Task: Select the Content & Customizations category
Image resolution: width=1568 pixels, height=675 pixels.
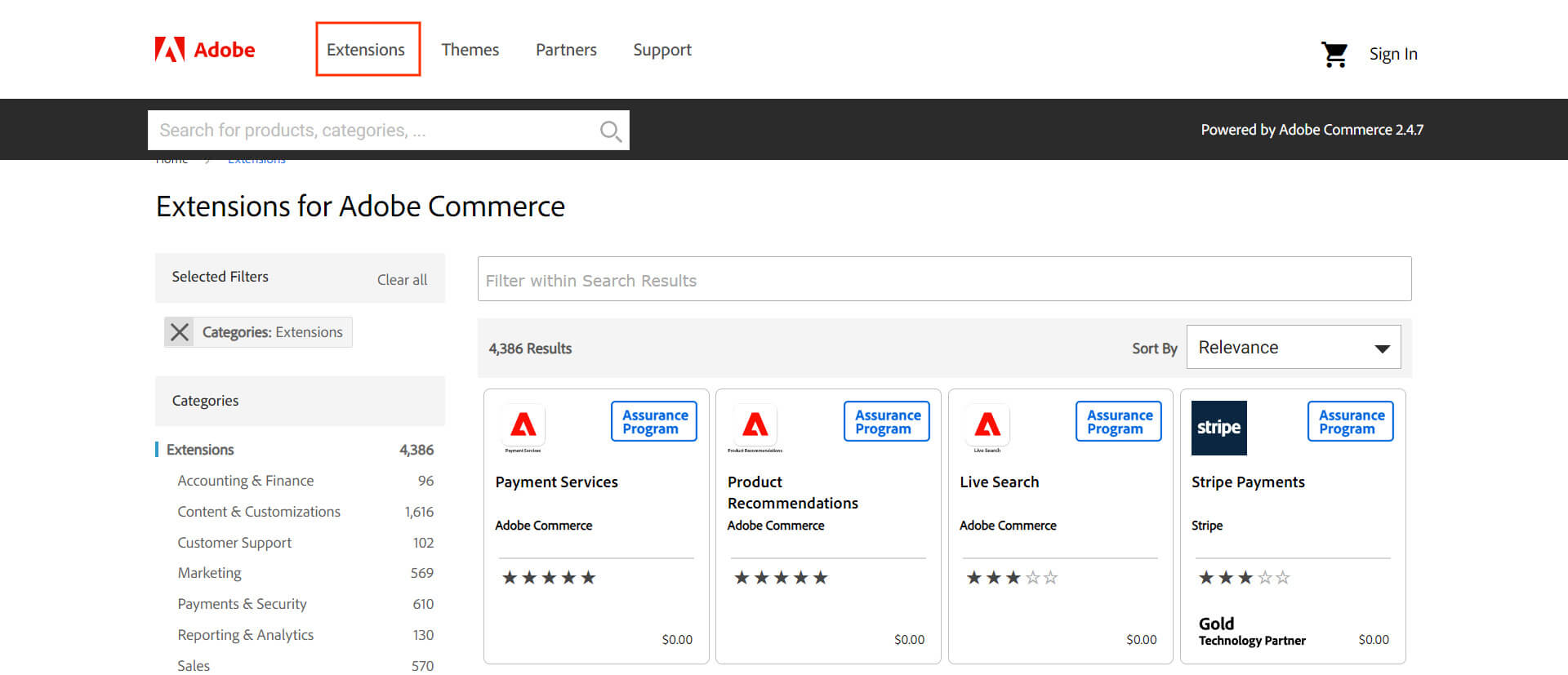Action: 259,512
